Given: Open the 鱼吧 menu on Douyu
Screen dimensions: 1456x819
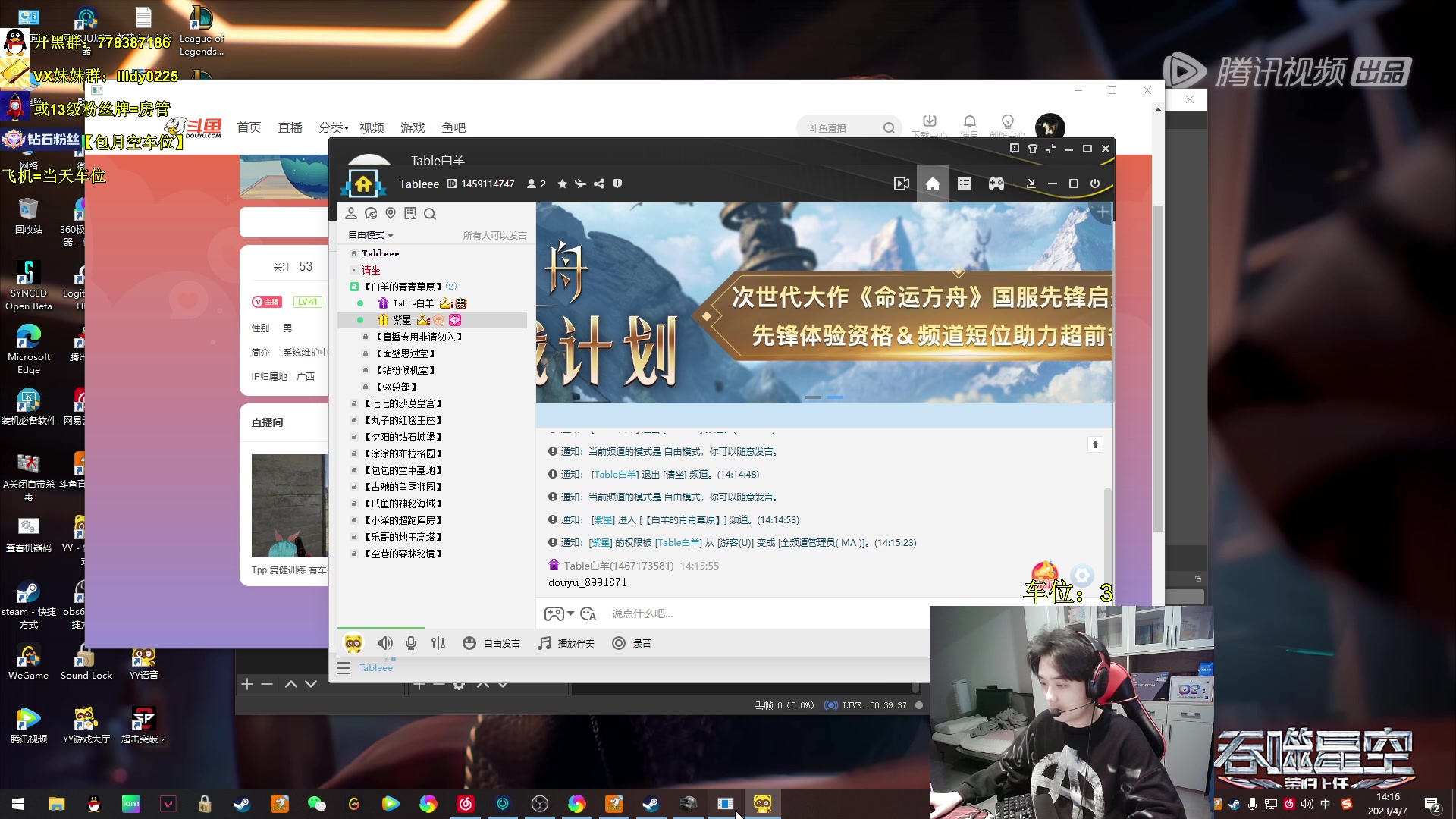Looking at the screenshot, I should coord(453,127).
